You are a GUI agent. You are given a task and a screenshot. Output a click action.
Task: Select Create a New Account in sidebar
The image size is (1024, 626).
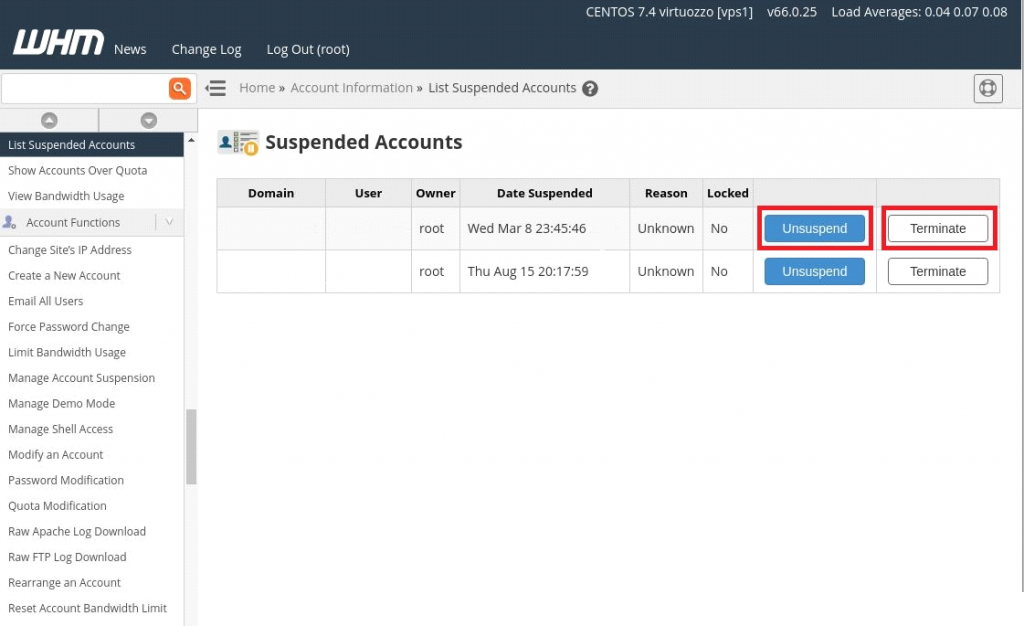pyautogui.click(x=63, y=275)
